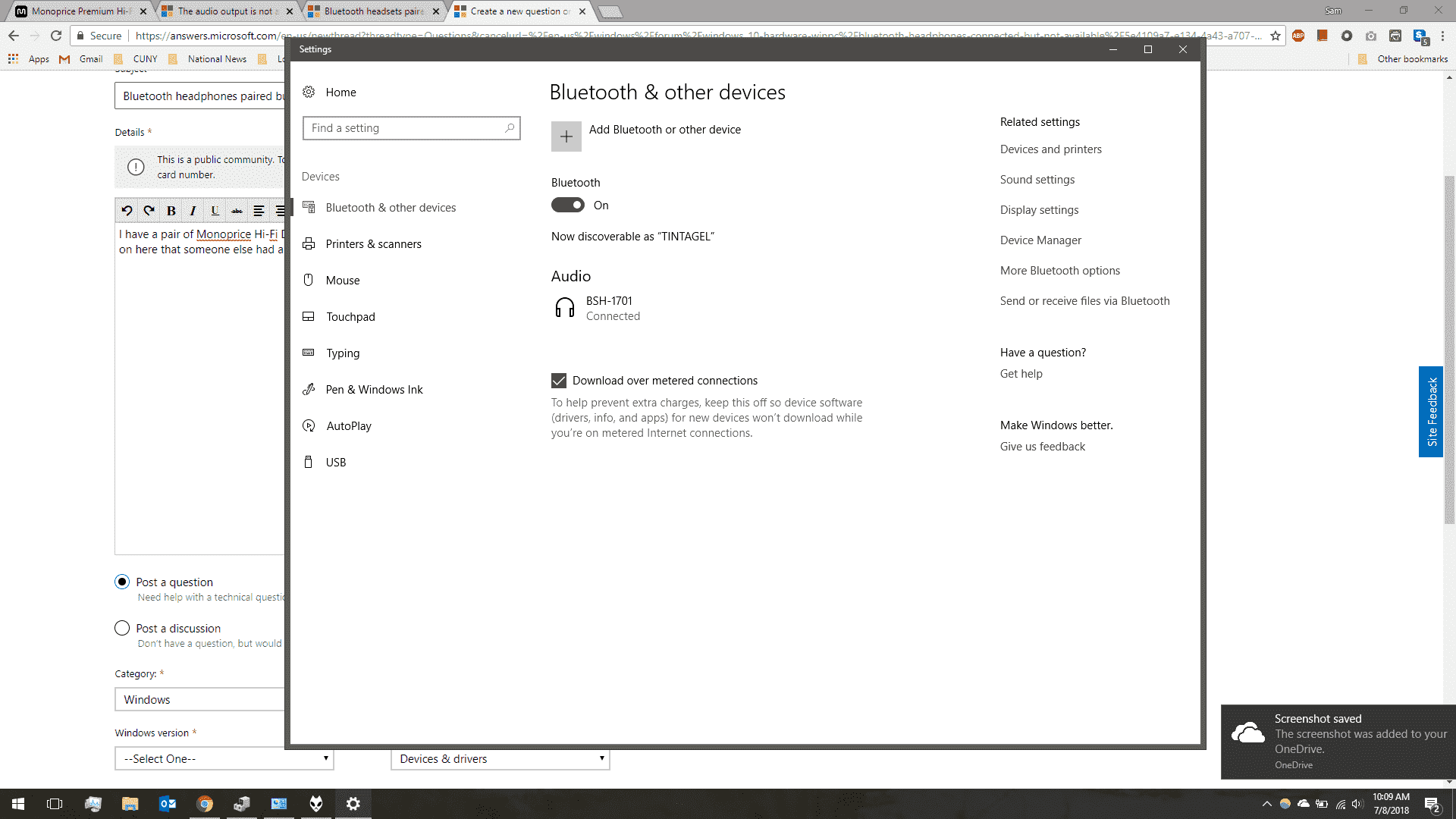Open the Other bookmarks folder
Image resolution: width=1456 pixels, height=819 pixels.
(1403, 59)
